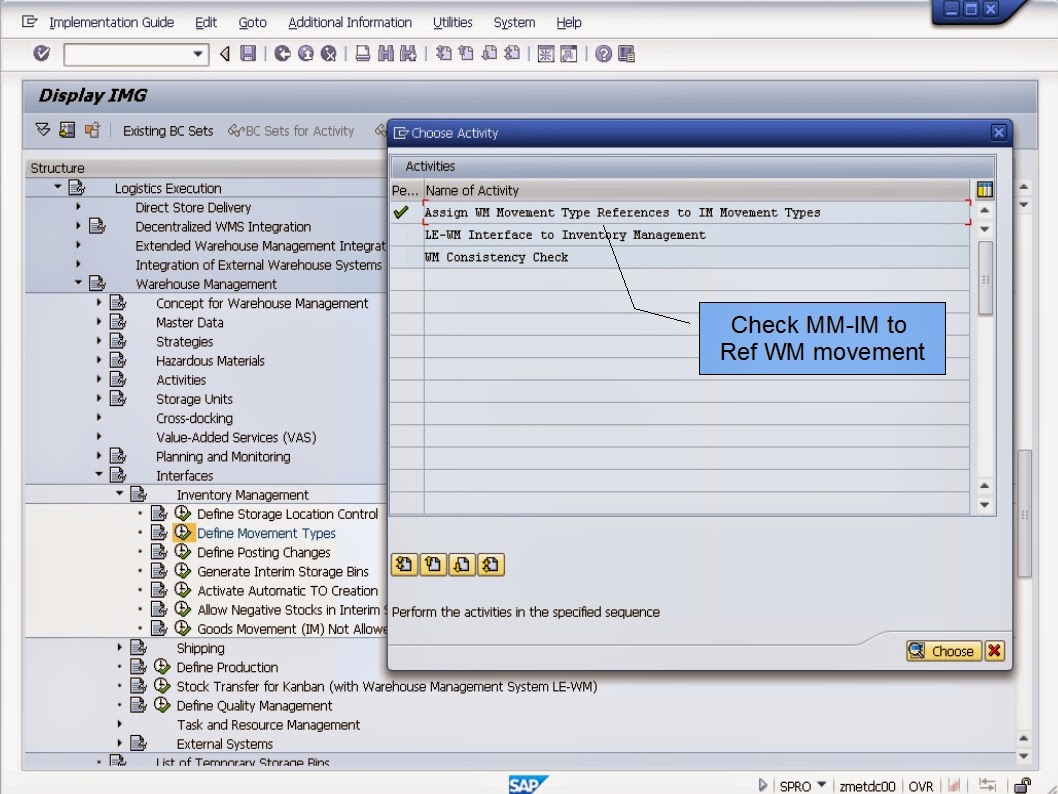
Task: Click the Existing BC Sets button
Action: [168, 130]
